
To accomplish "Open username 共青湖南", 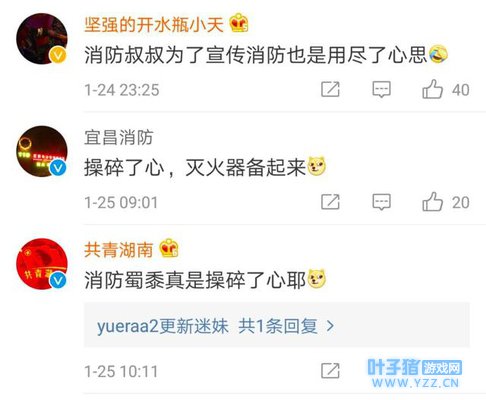I will [119, 250].
